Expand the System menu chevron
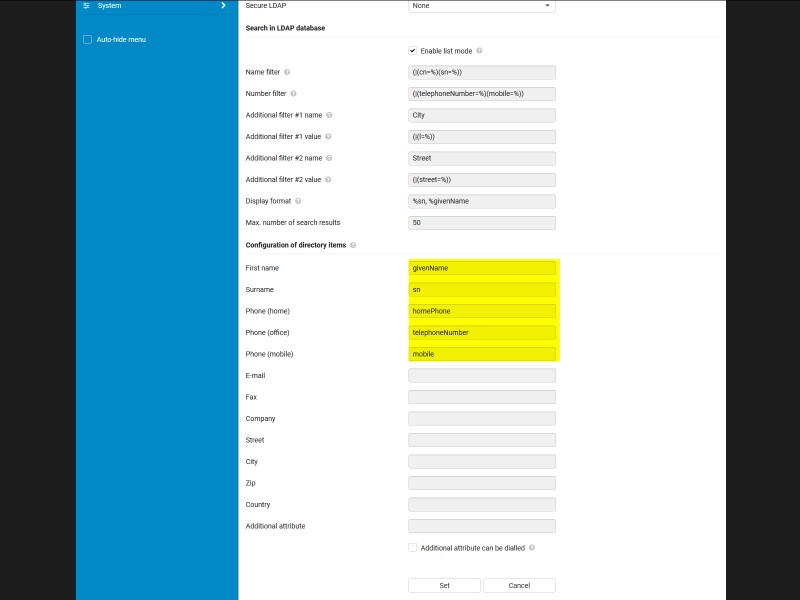This screenshot has width=800, height=600. click(223, 6)
